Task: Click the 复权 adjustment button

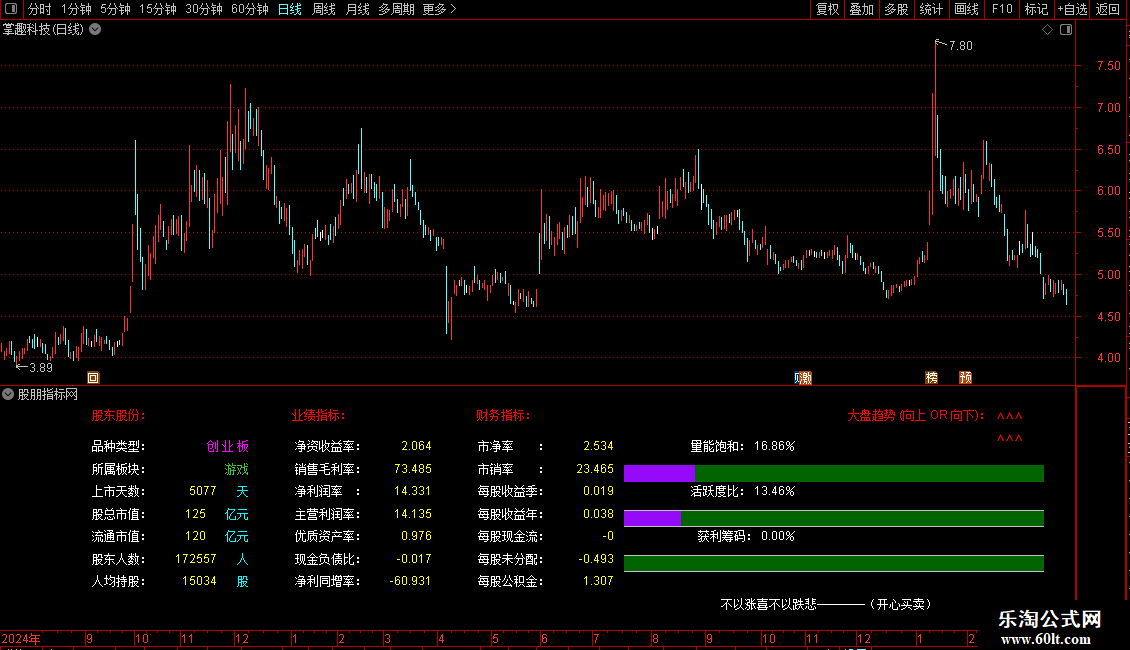Action: [x=827, y=9]
